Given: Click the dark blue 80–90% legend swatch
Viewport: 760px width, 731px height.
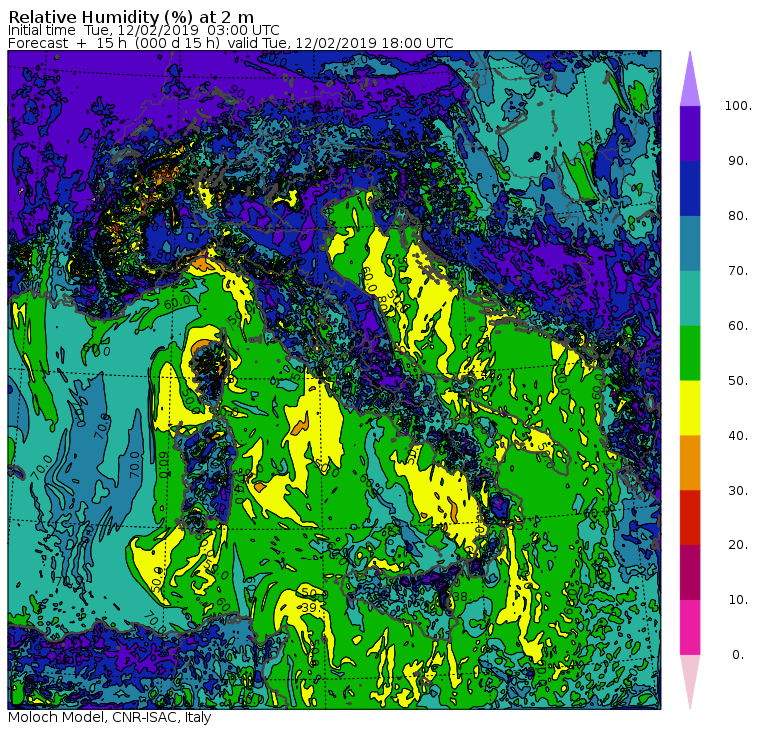Looking at the screenshot, I should 690,188.
